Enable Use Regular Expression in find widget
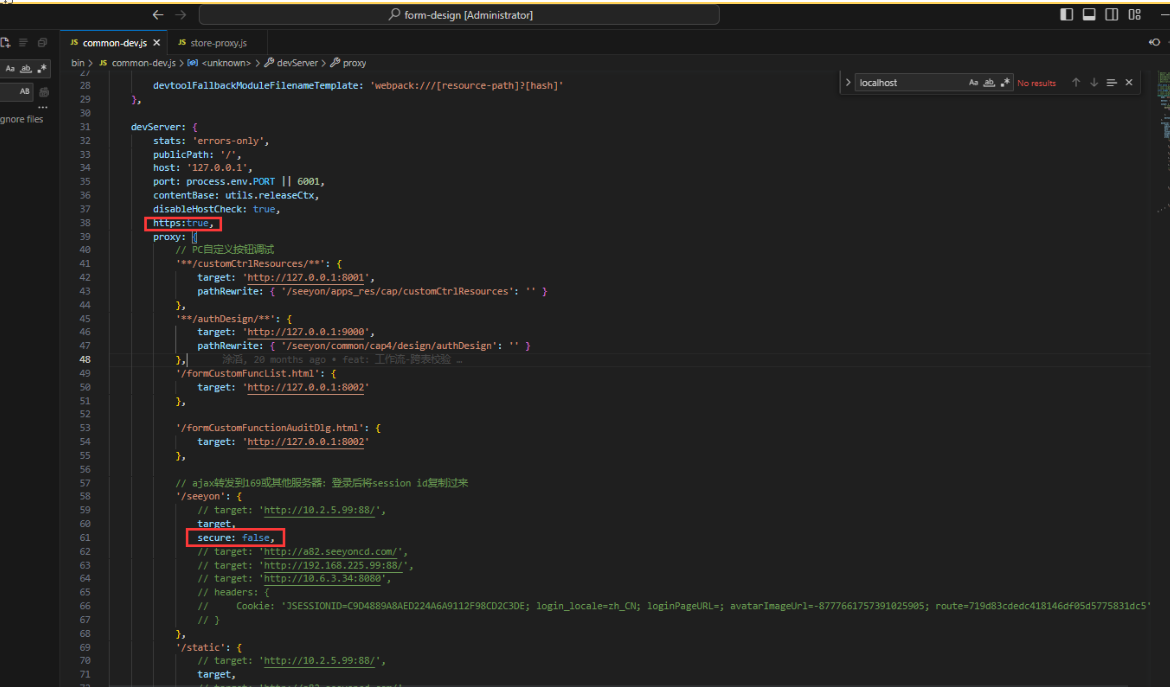Viewport: 1170px width, 687px height. (x=1005, y=83)
